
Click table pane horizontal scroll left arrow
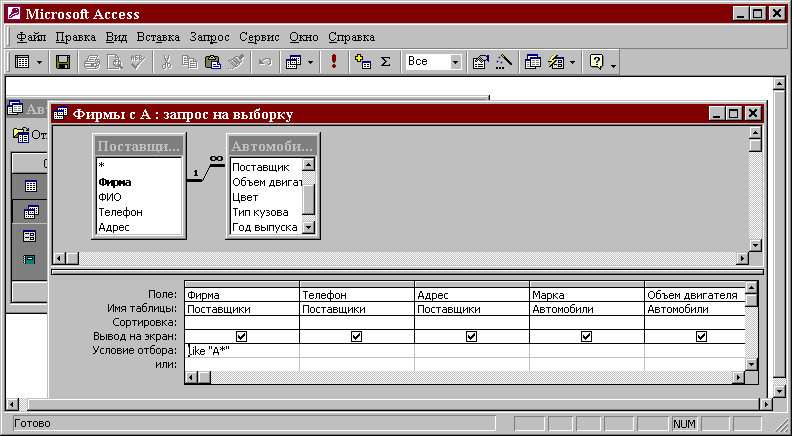tap(59, 258)
